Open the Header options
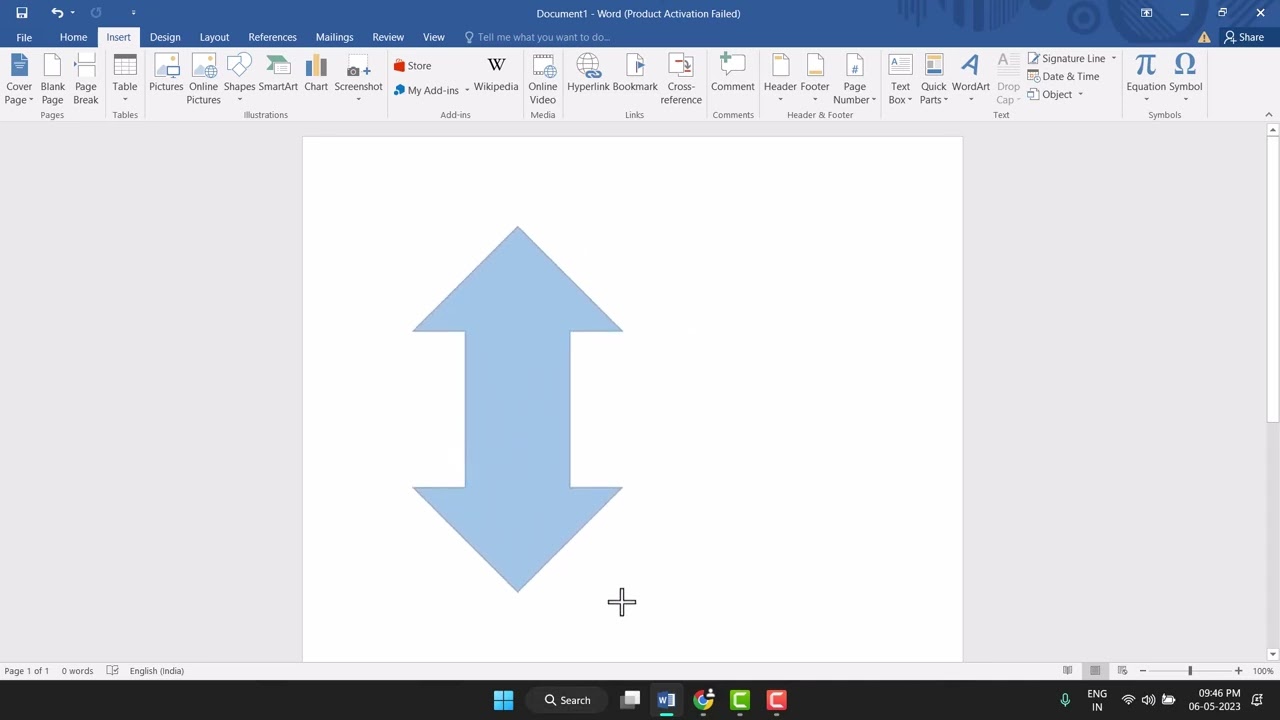Screen dimensions: 1280x720 (780, 80)
